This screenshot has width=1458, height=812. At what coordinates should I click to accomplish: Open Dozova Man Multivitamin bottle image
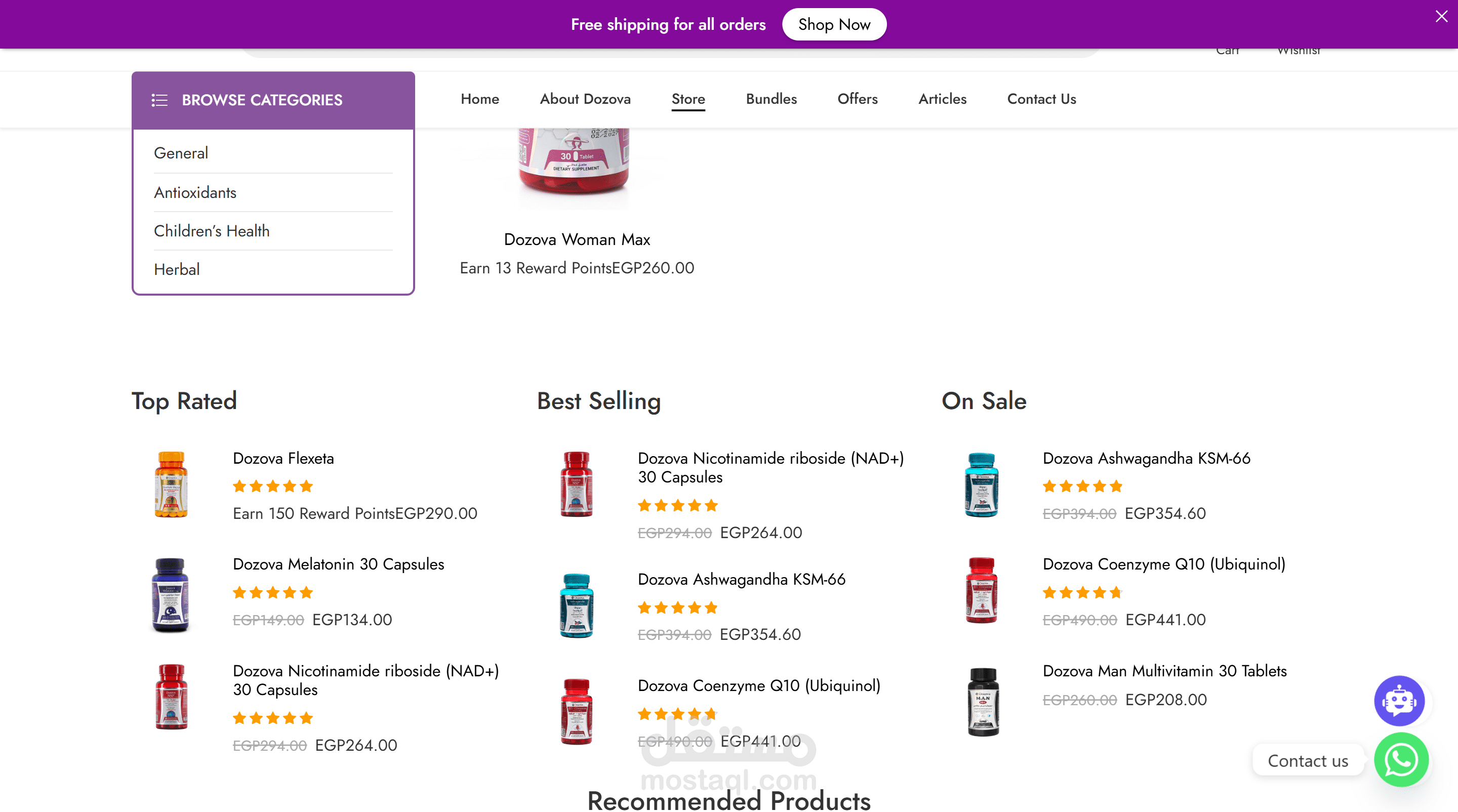(x=983, y=701)
